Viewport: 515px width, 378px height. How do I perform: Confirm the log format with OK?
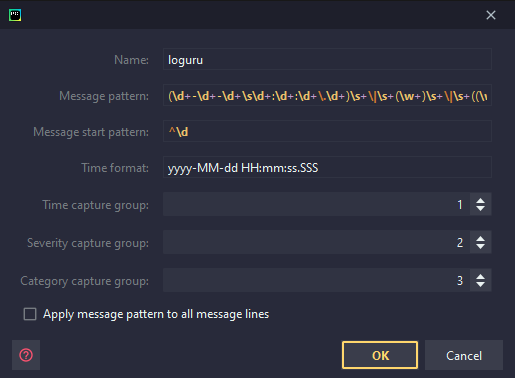tap(380, 355)
